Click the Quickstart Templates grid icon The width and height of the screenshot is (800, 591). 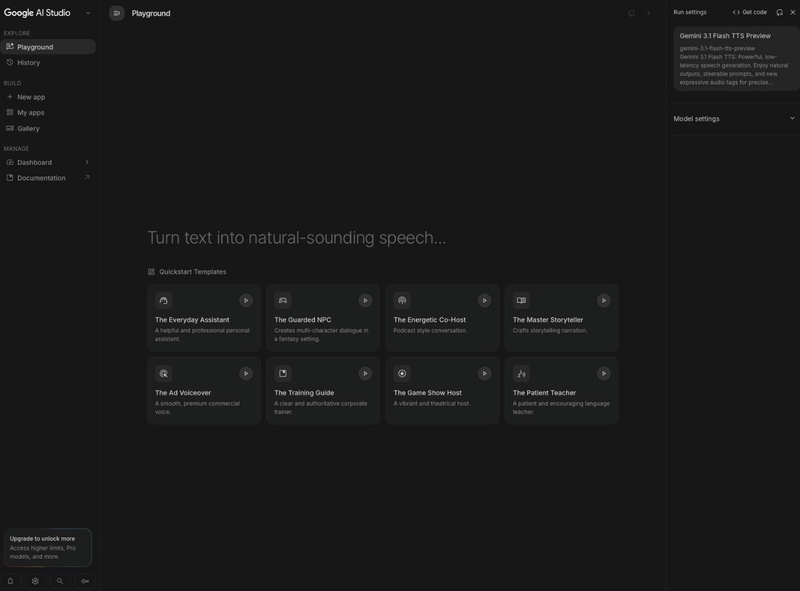151,272
